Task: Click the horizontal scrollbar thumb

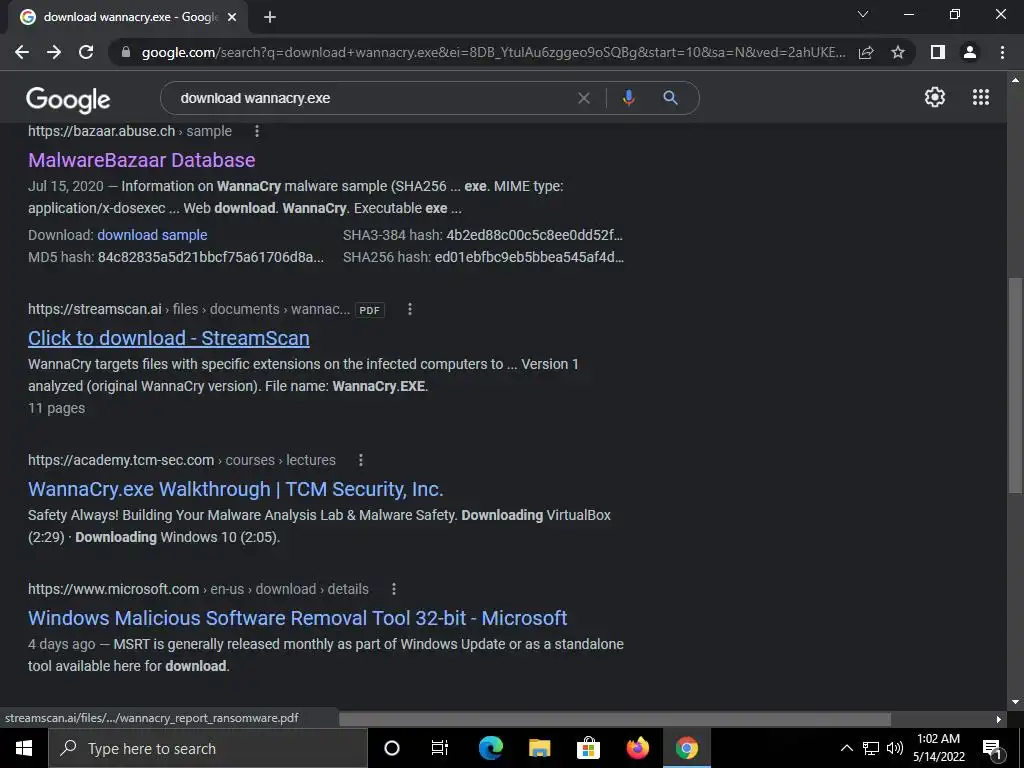Action: point(615,719)
